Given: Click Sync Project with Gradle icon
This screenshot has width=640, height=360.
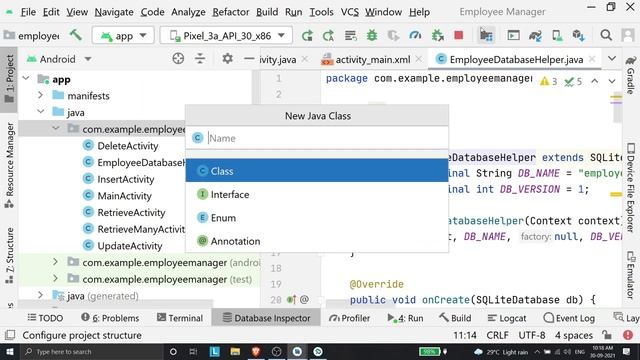Looking at the screenshot, I should (x=535, y=36).
